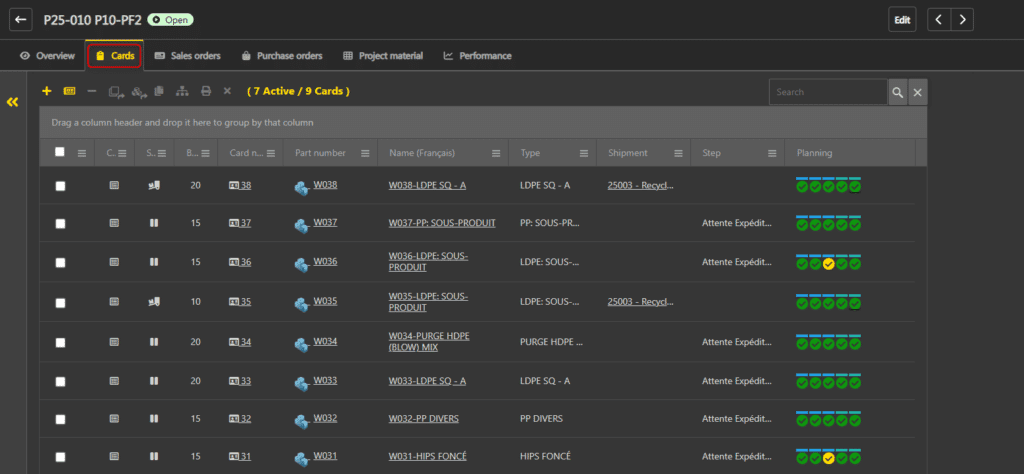
Task: Click the printer icon in cards toolbar
Action: pyautogui.click(x=205, y=91)
